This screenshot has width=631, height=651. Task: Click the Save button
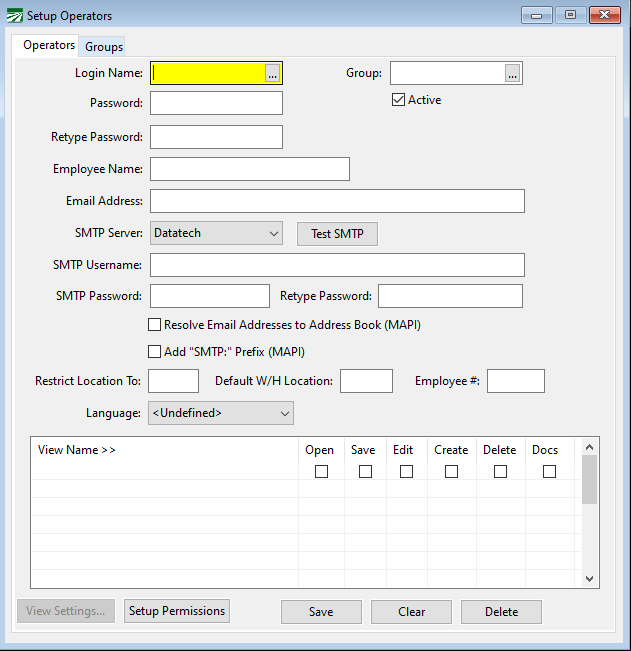click(x=321, y=612)
